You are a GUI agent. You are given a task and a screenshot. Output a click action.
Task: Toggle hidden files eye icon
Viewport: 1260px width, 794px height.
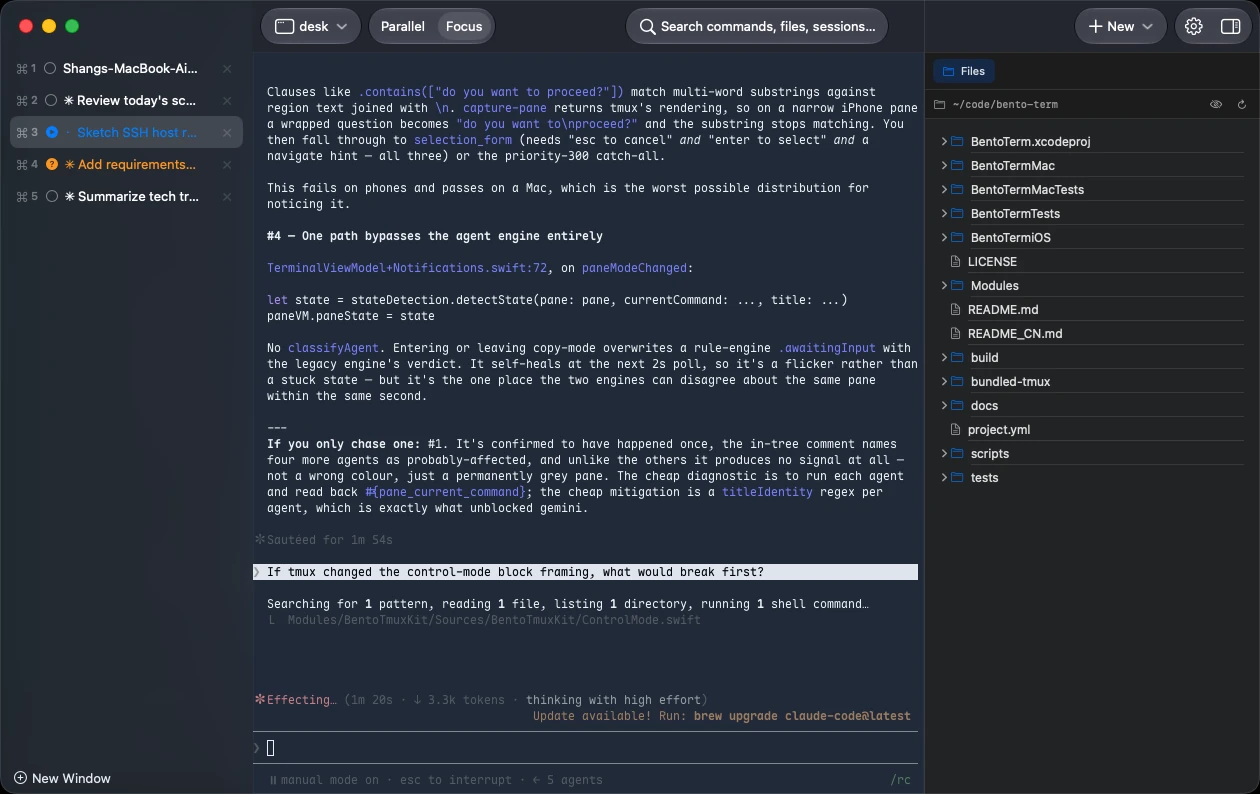coord(1216,104)
